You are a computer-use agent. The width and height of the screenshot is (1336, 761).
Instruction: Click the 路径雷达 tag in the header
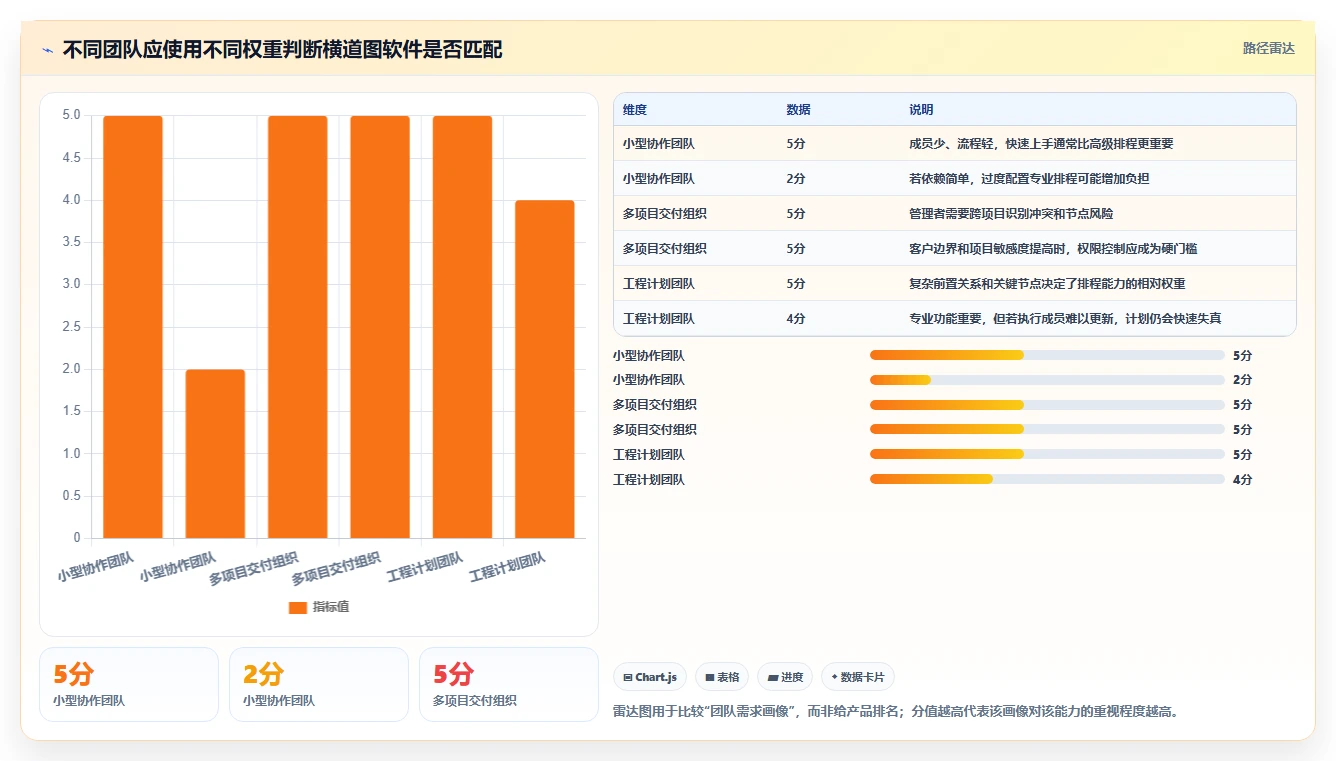pyautogui.click(x=1268, y=48)
